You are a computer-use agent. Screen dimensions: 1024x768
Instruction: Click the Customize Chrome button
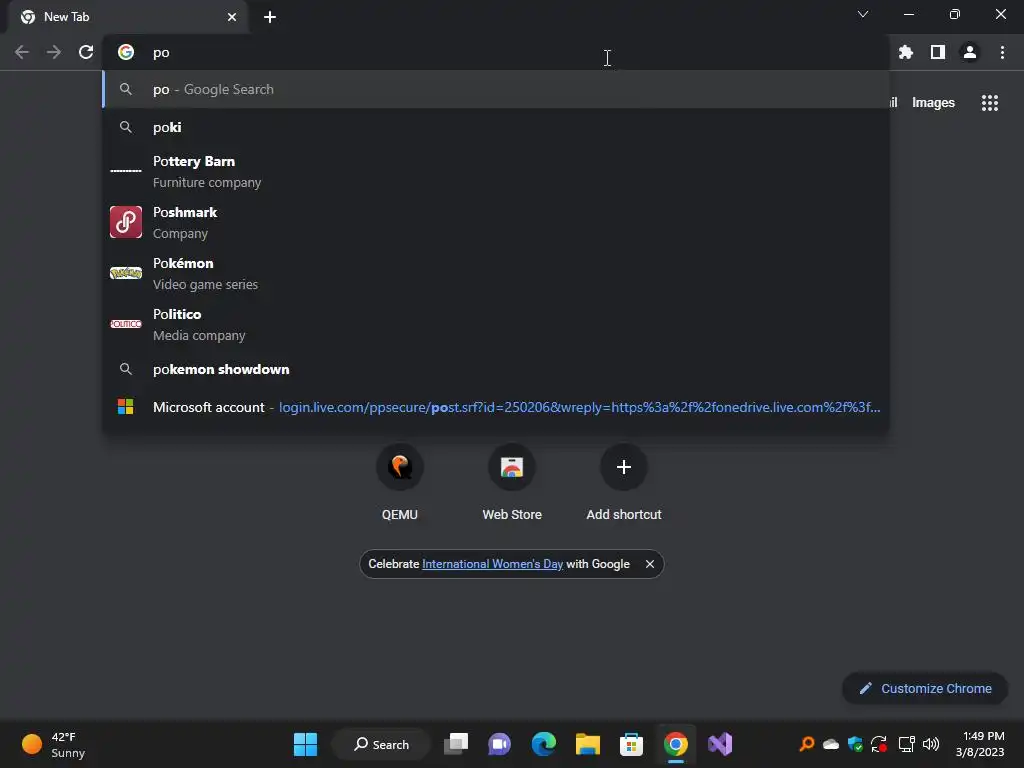(925, 688)
